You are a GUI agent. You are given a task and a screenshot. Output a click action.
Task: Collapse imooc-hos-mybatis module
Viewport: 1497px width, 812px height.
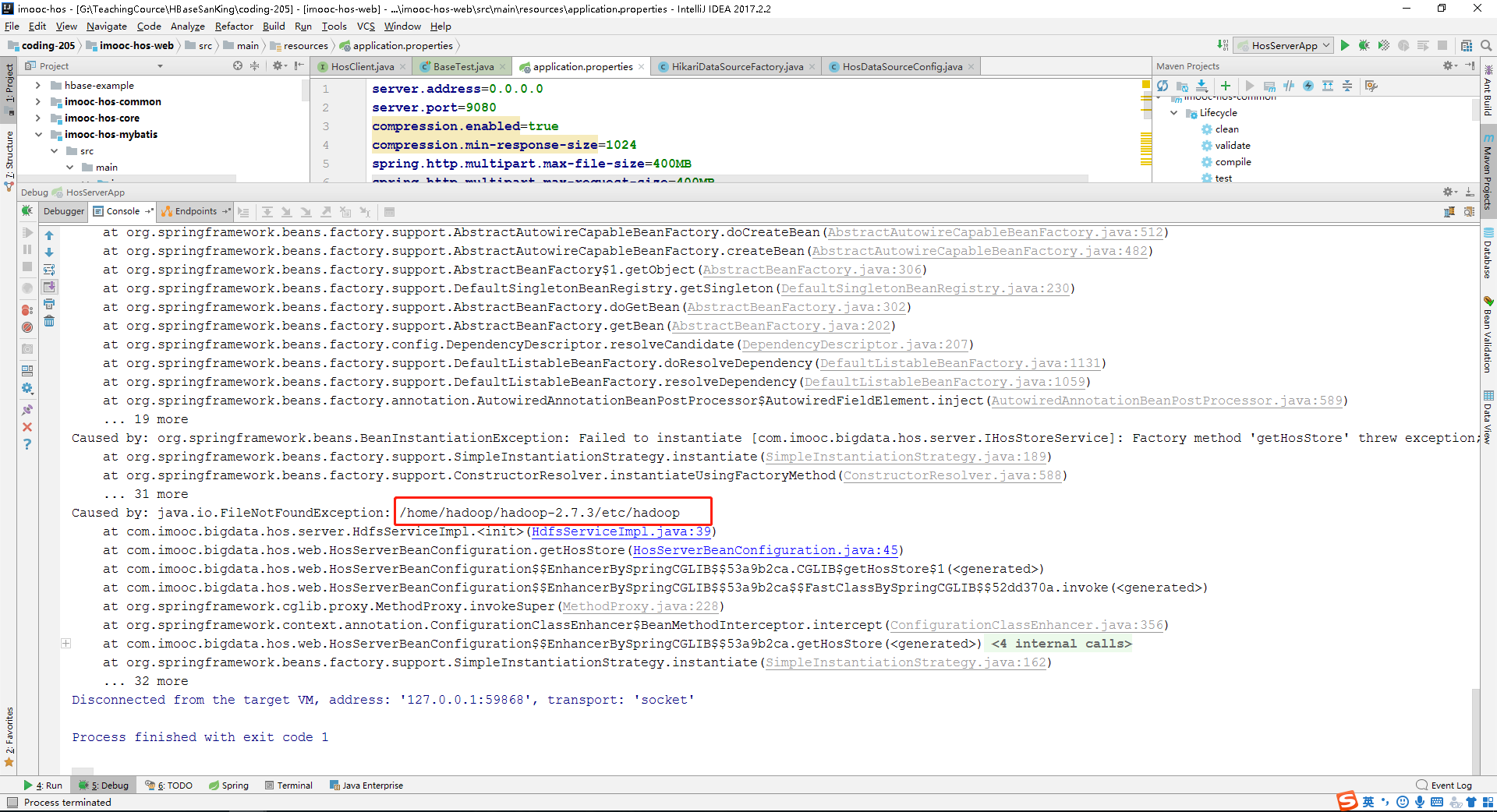coord(38,135)
